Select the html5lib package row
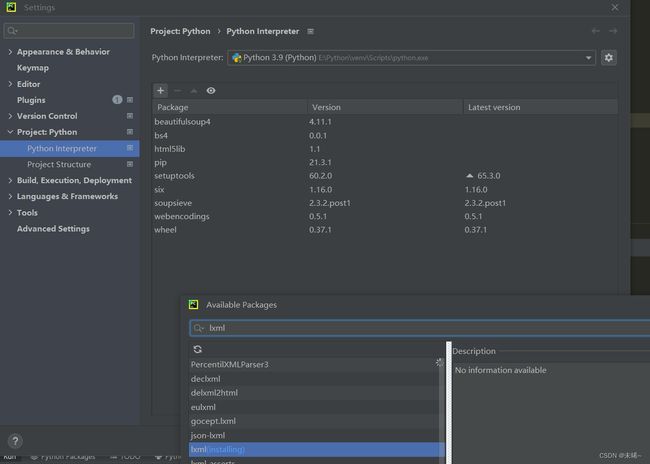This screenshot has height=464, width=650. [385, 148]
